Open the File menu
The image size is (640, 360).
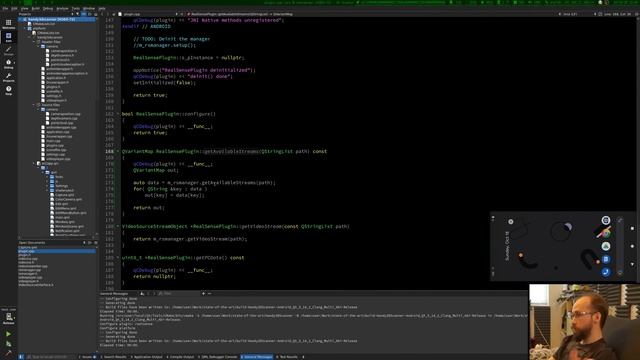tap(5, 8)
